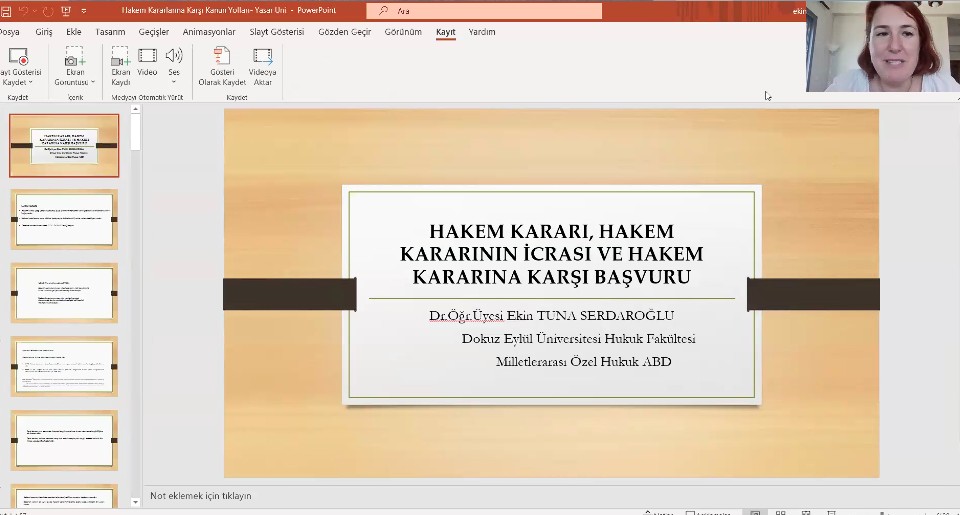Click the Videoya Aktar export icon
Screen dimensions: 960x515
click(263, 56)
